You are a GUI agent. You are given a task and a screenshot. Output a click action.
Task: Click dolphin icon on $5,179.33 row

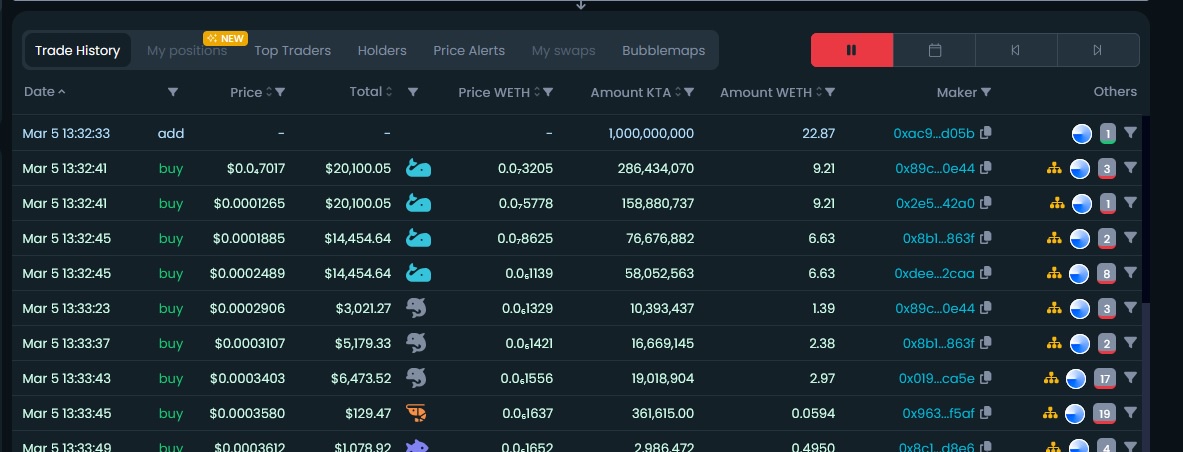click(x=416, y=343)
